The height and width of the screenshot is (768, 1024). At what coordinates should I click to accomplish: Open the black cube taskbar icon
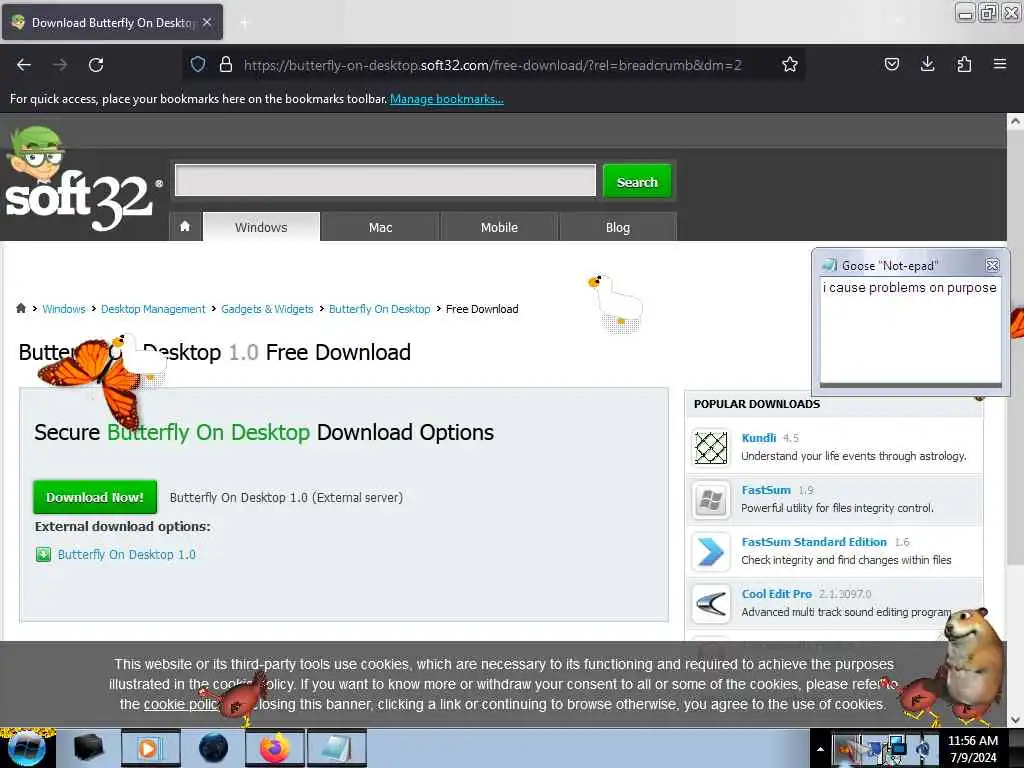88,748
